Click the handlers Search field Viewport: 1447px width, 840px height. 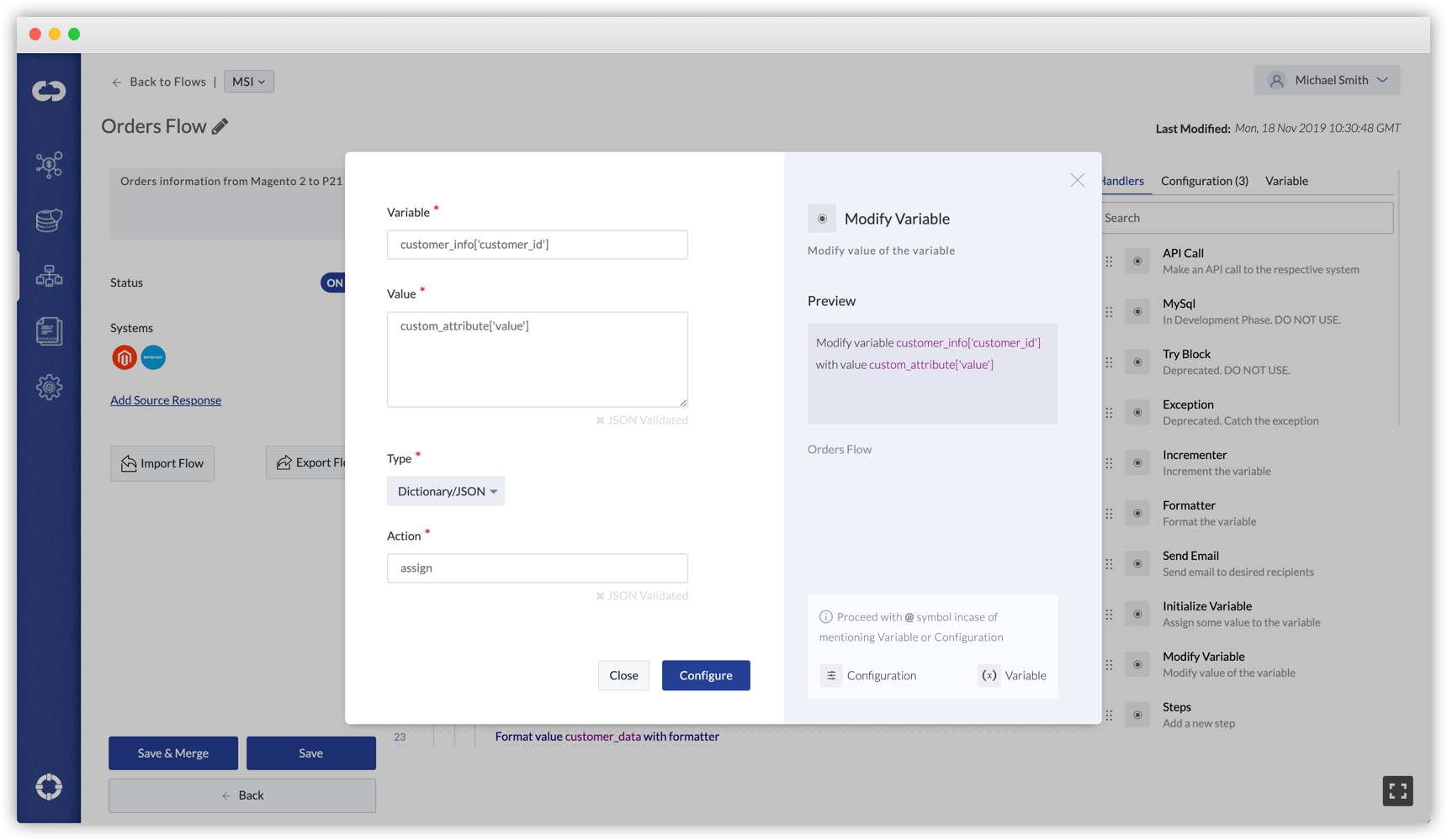click(1248, 218)
